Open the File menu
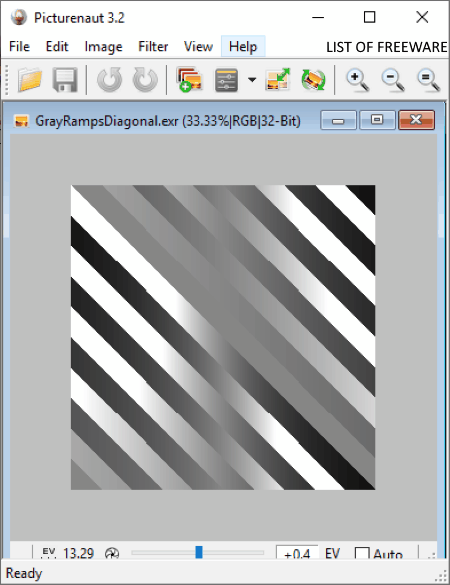450x585 pixels. 19,47
